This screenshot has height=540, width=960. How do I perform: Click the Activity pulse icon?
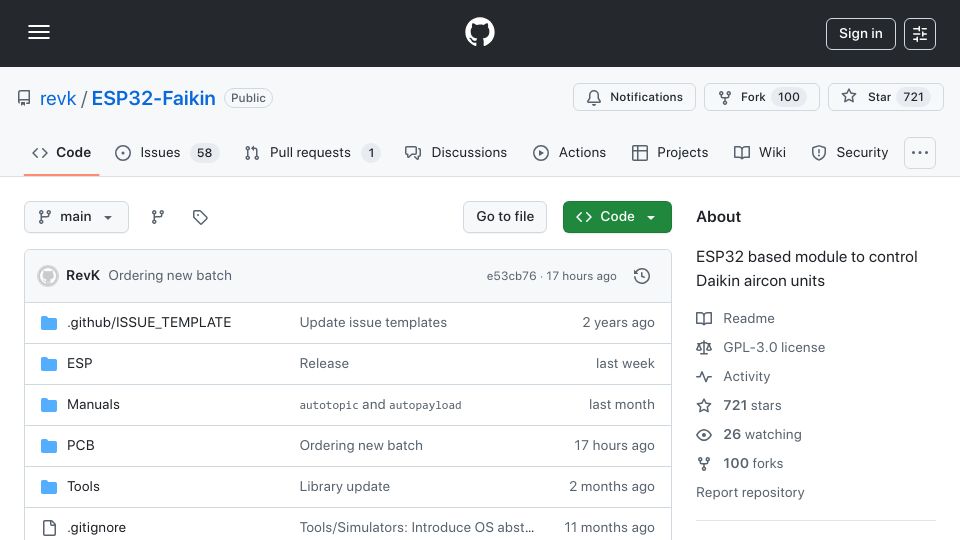point(704,377)
